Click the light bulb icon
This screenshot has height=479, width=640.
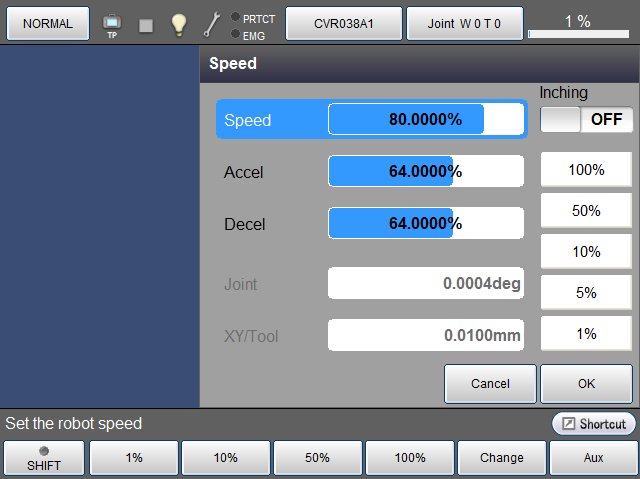pos(178,25)
